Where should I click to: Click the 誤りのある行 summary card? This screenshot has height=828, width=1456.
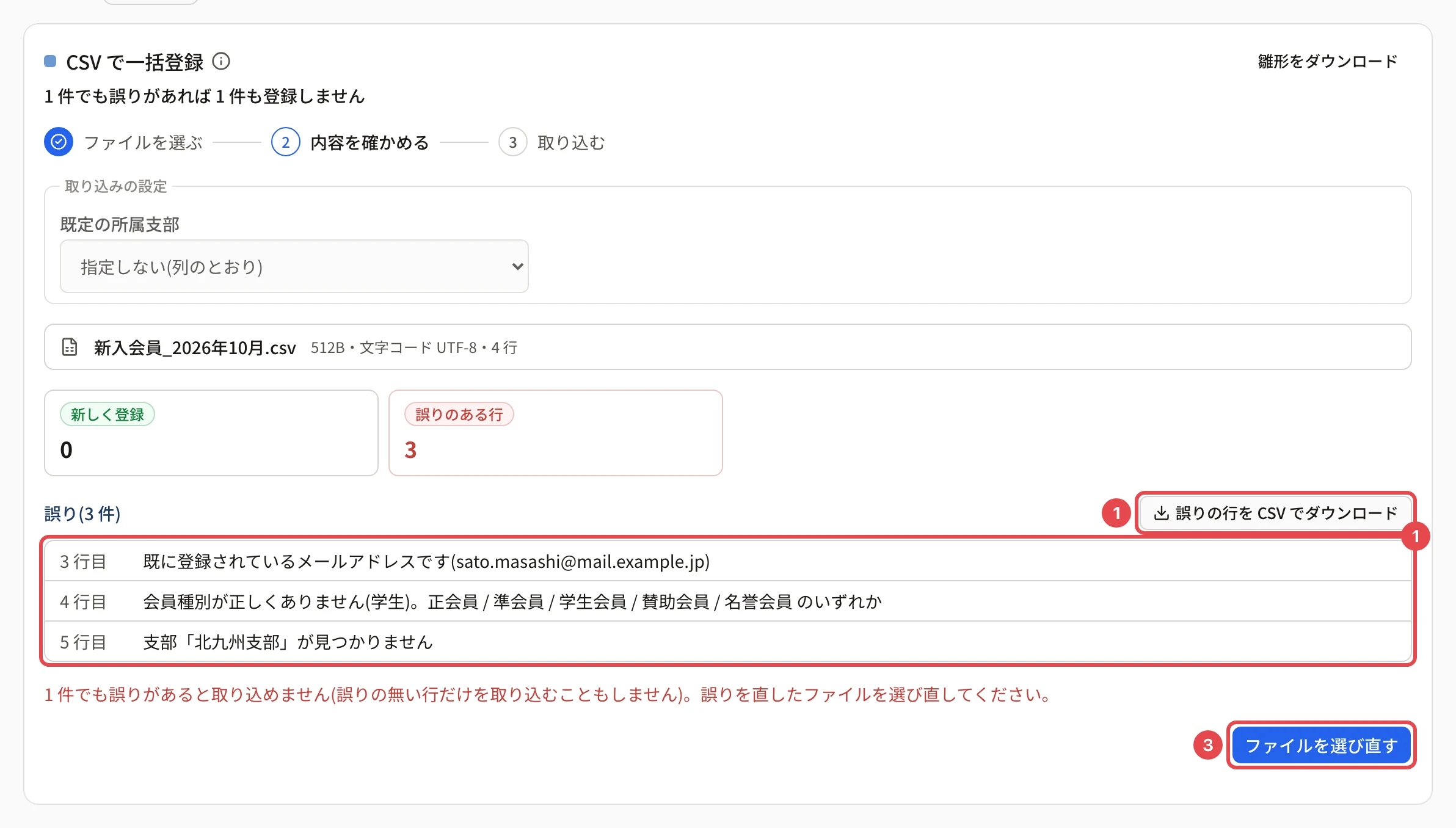pos(556,433)
